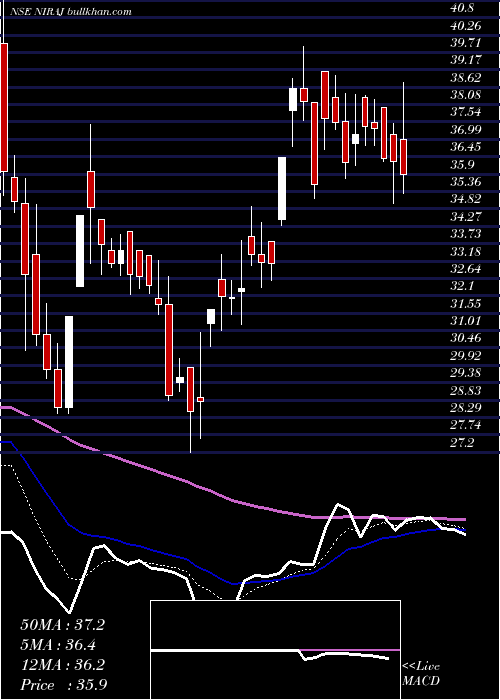The height and width of the screenshot is (700, 500).
Task: Click the 34.27 price axis label
Action: click(x=466, y=217)
